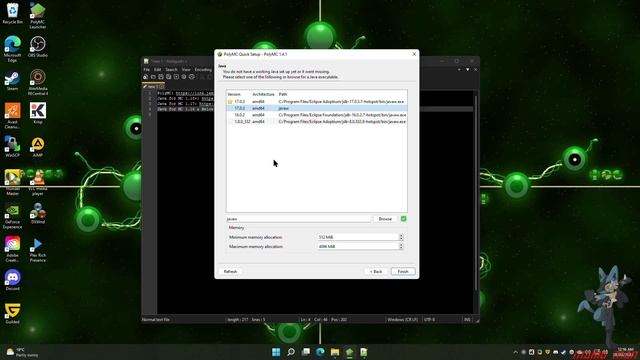Click Java path input field
The width and height of the screenshot is (640, 360).
(298, 219)
